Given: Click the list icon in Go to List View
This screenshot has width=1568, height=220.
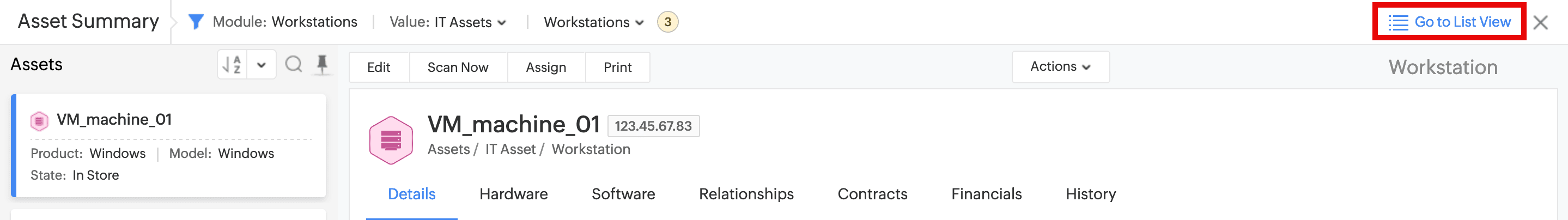Looking at the screenshot, I should [1397, 22].
